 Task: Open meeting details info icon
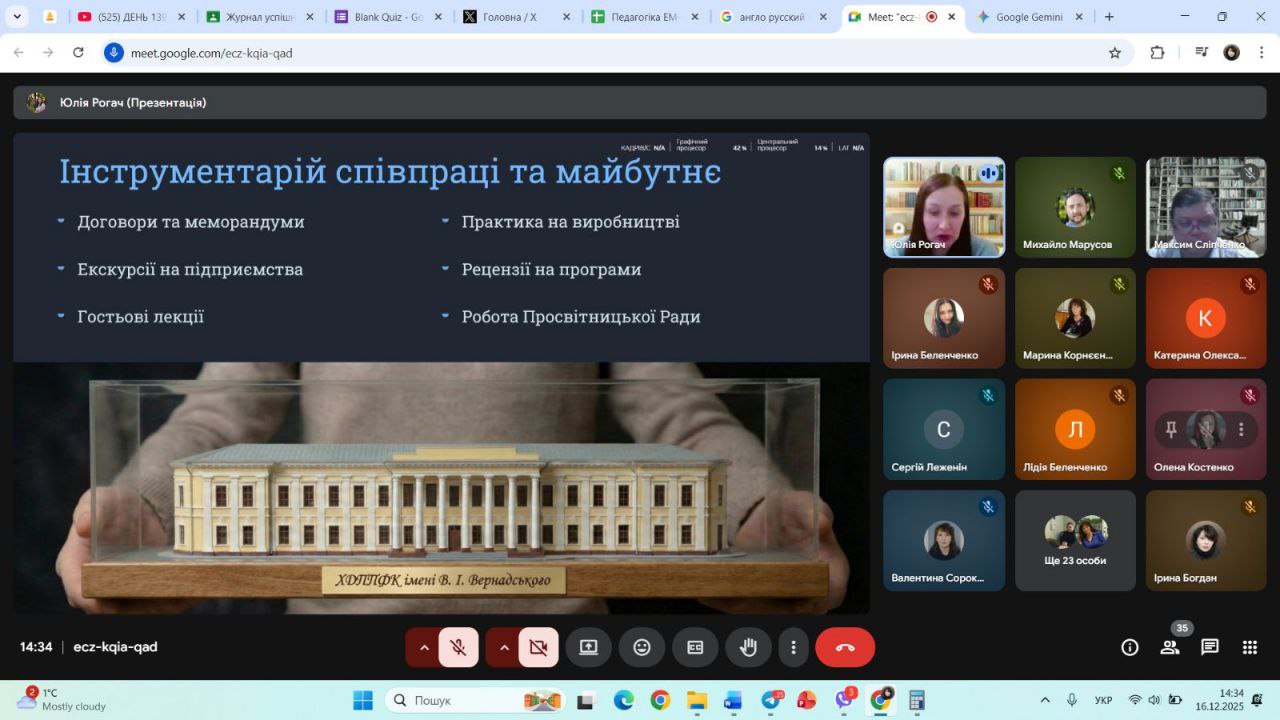[1130, 647]
